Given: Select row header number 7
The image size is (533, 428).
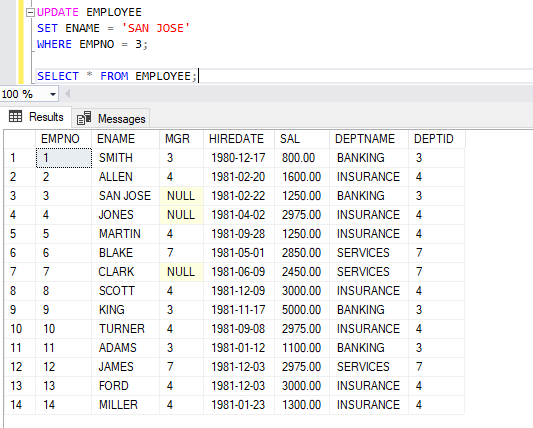Looking at the screenshot, I should 20,272.
